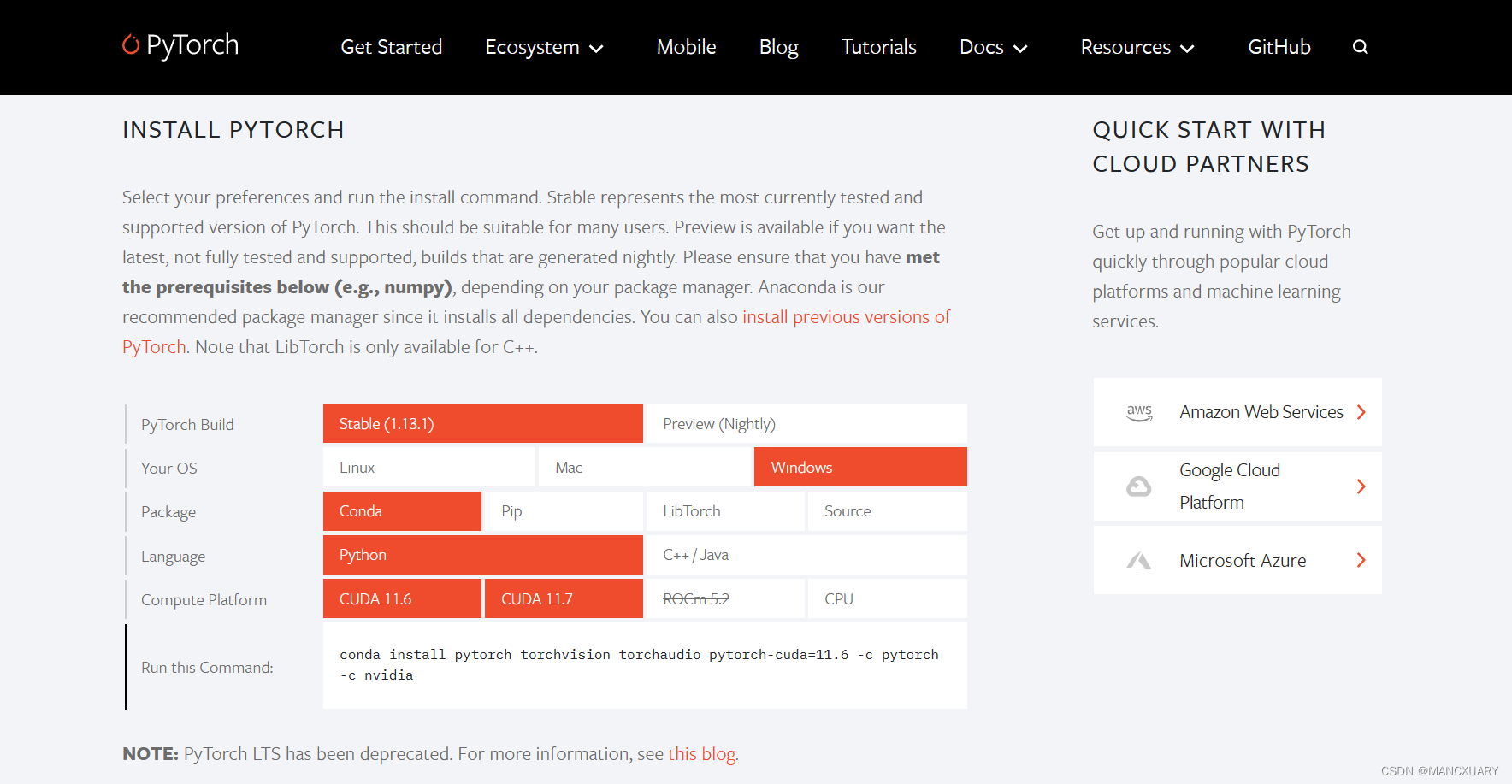Click the 'PyTorch Build' row label
This screenshot has height=784, width=1512.
point(187,425)
